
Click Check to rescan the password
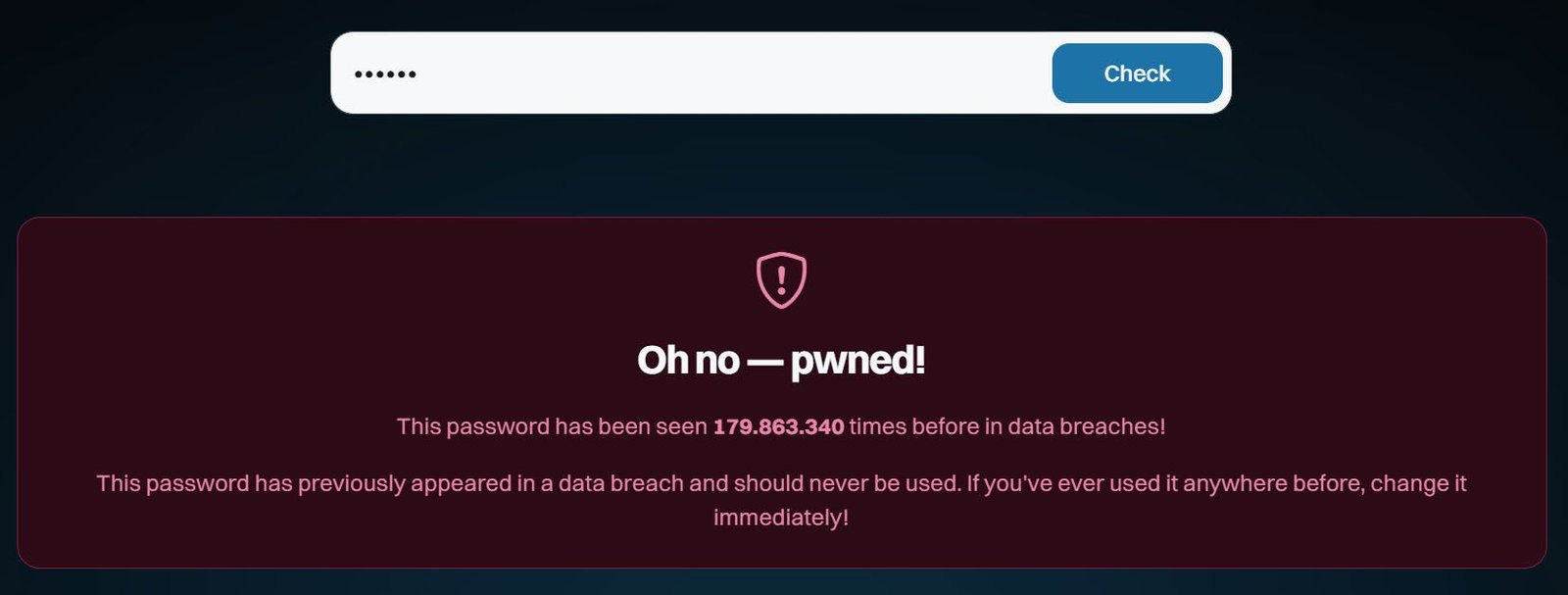pyautogui.click(x=1136, y=73)
